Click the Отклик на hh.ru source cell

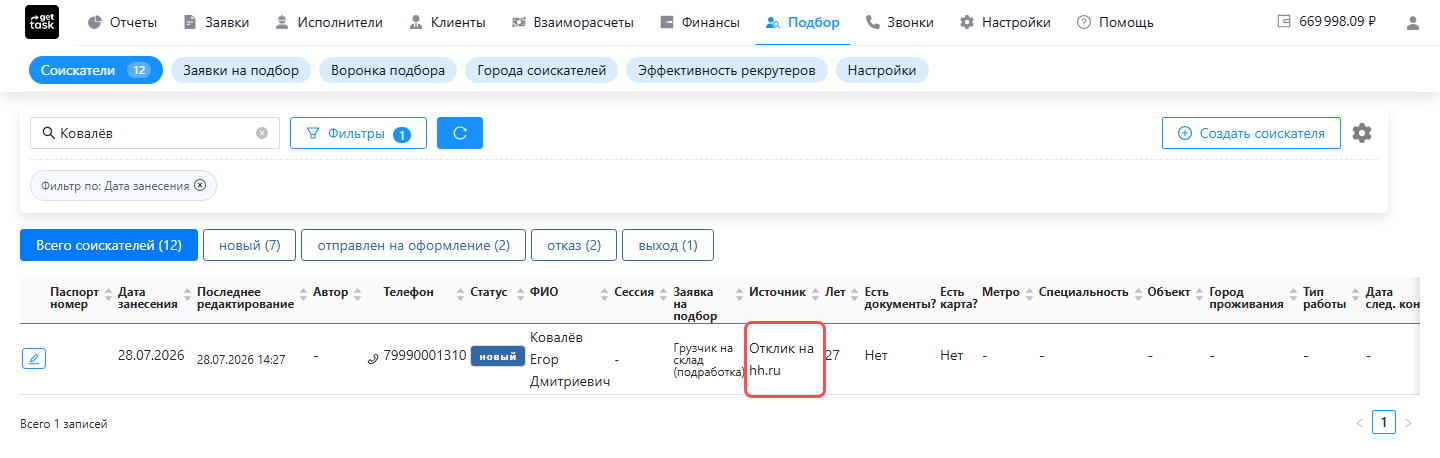point(783,359)
